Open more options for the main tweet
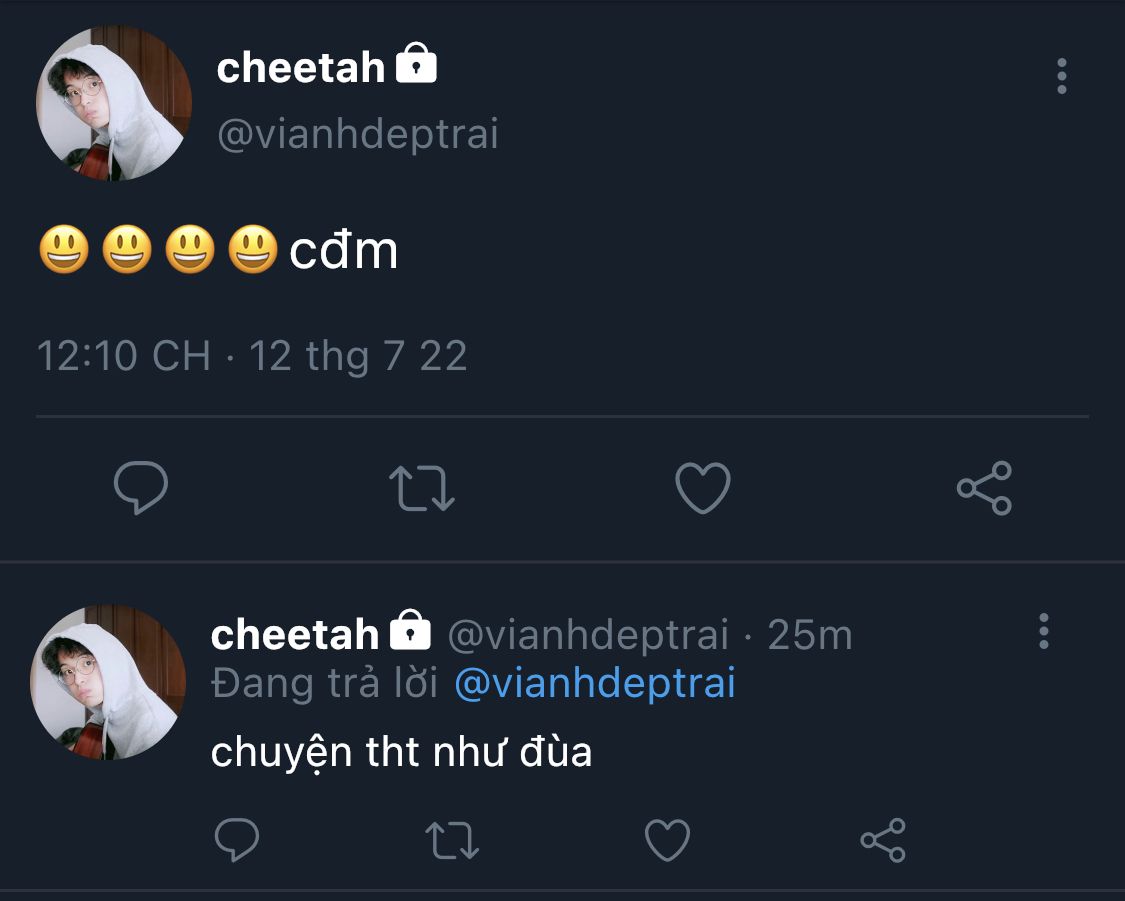 (1061, 76)
